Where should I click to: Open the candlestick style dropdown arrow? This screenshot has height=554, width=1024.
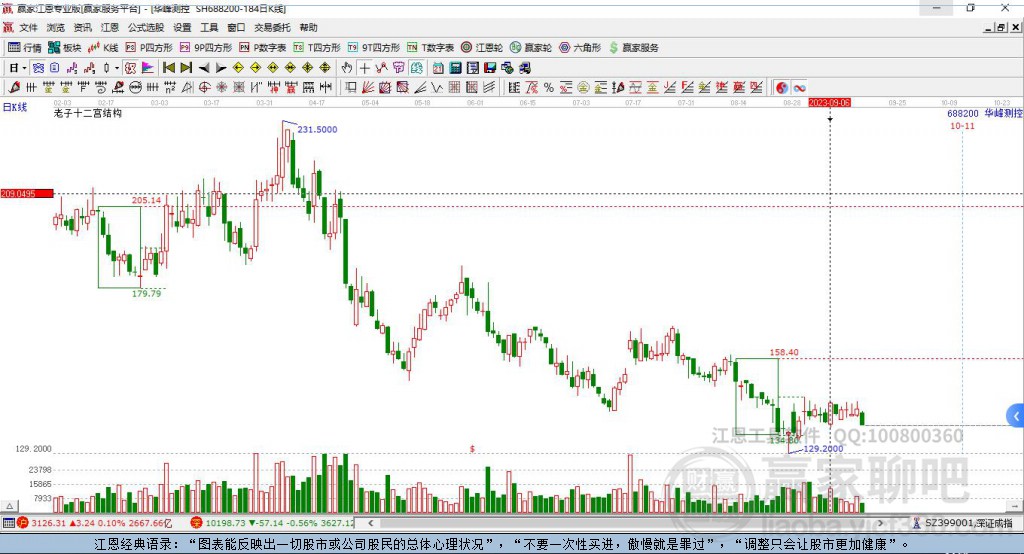click(117, 68)
